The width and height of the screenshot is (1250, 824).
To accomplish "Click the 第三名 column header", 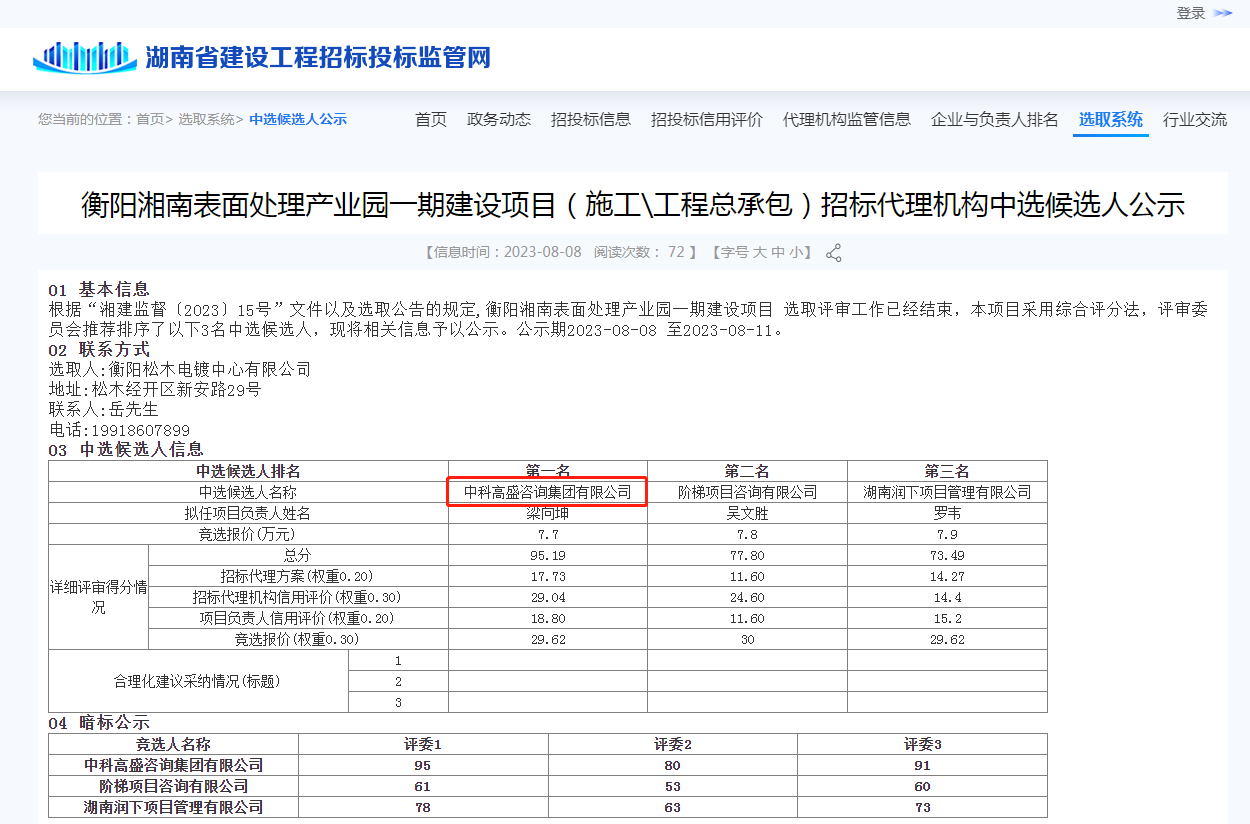I will point(947,471).
